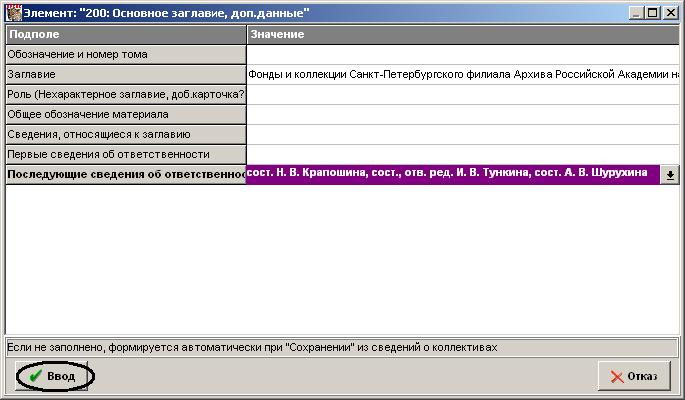
Task: Cancel with the Отказ button
Action: pyautogui.click(x=634, y=376)
